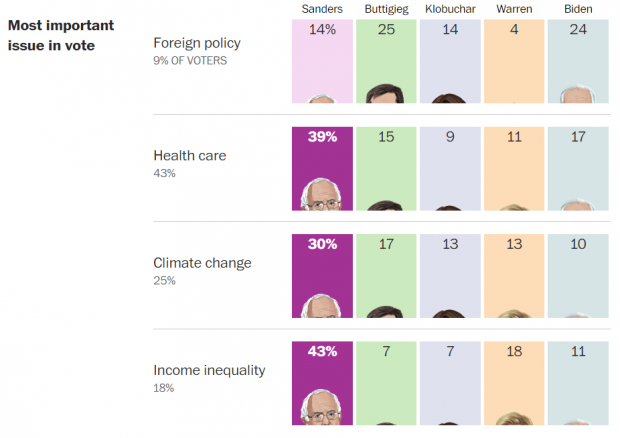This screenshot has width=620, height=438.
Task: Click the purple 39% Sanders cell
Action: (x=322, y=169)
